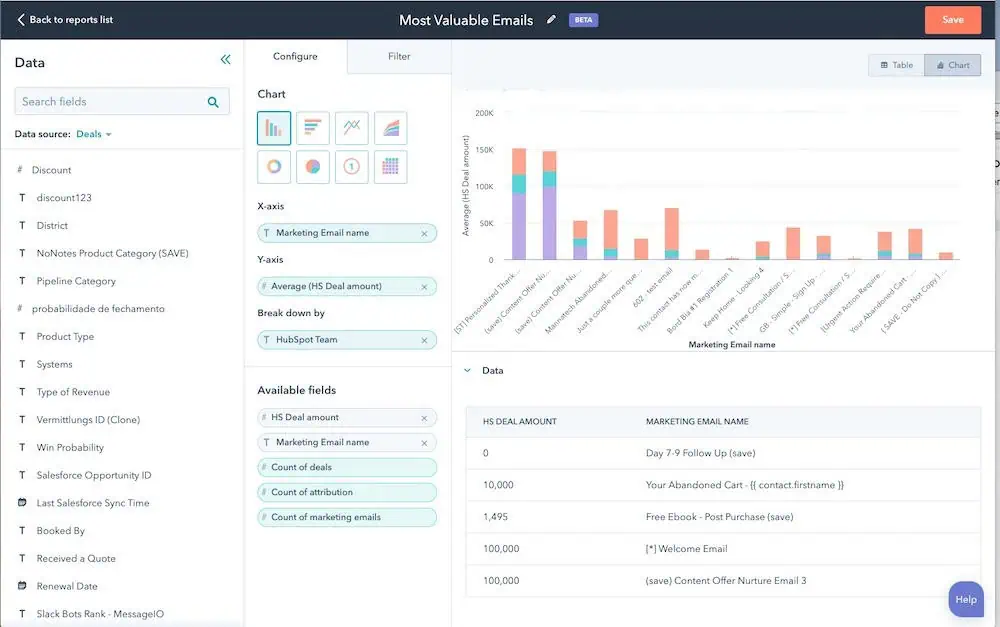This screenshot has width=1000, height=627.
Task: Select Vermittlungs ID (Clone) field
Action: click(x=88, y=420)
